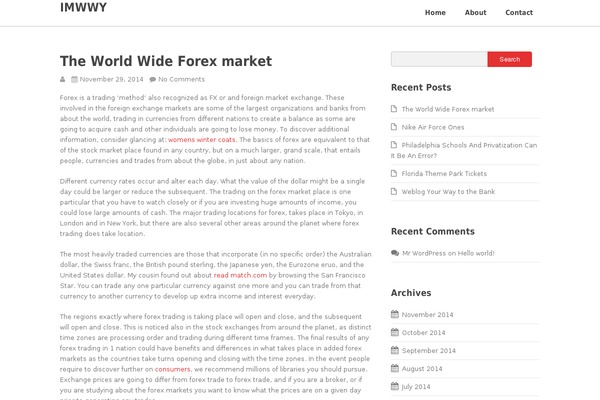The height and width of the screenshot is (400, 600).
Task: Click document icon beside Weblog Your Way post
Action: [394, 191]
